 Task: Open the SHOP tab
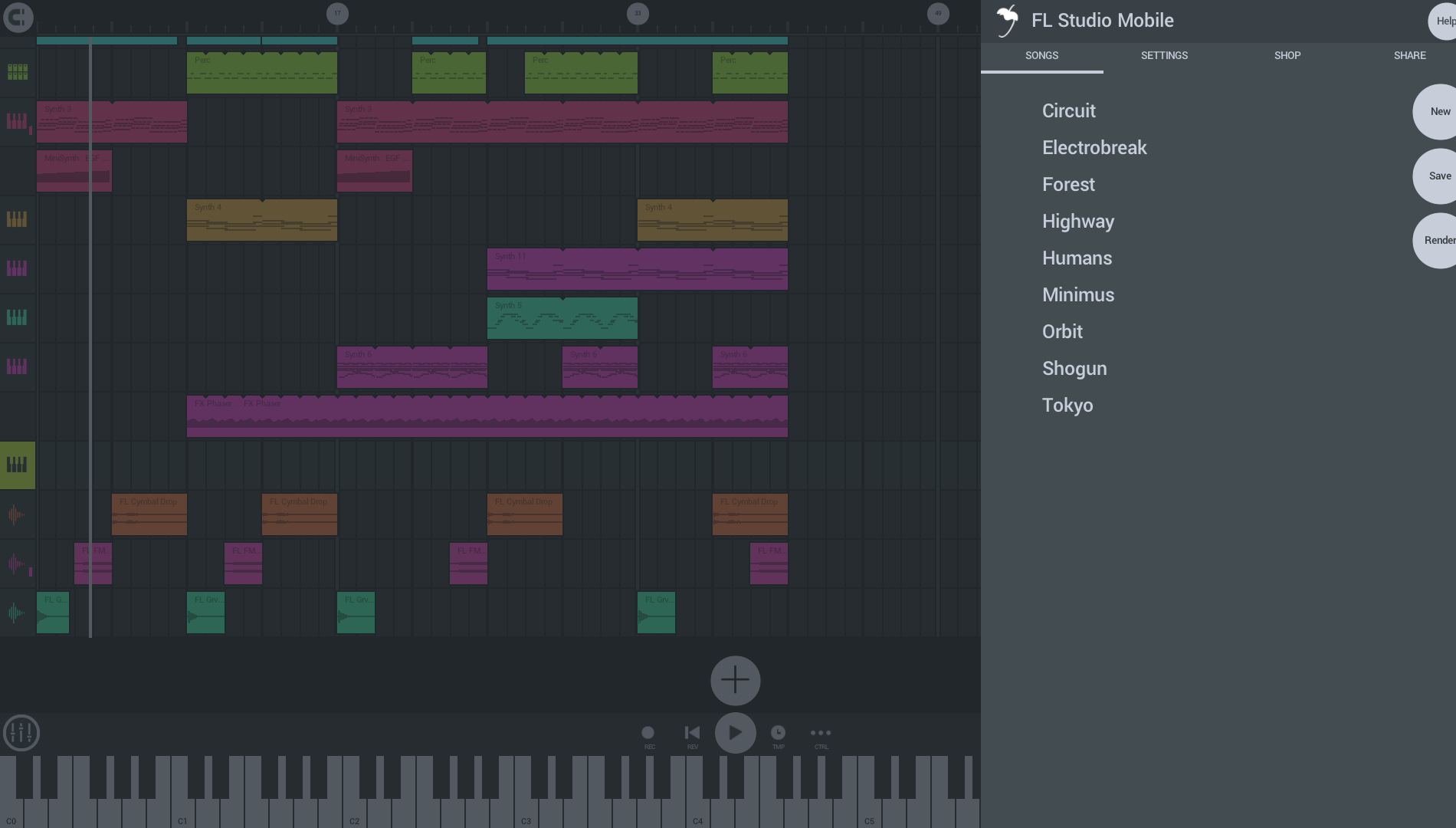(1287, 55)
